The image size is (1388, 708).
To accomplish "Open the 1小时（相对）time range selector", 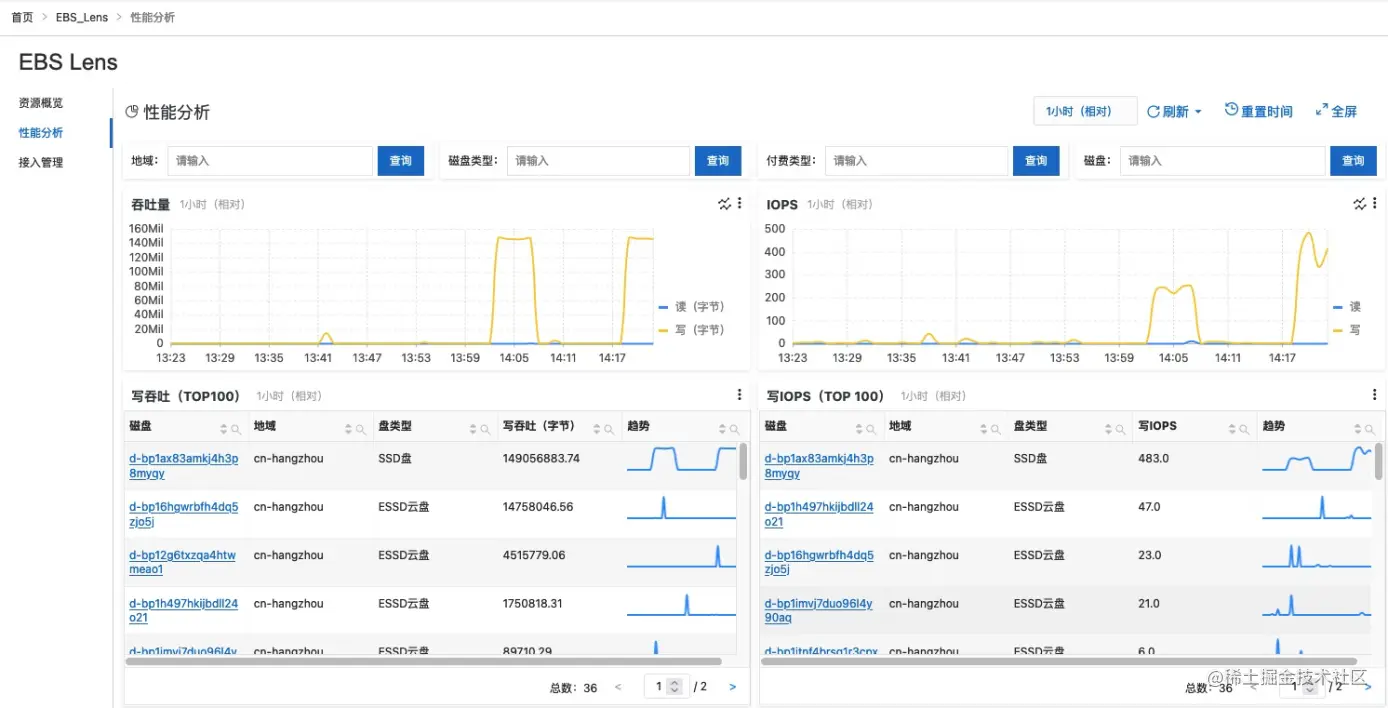I will (x=1085, y=111).
